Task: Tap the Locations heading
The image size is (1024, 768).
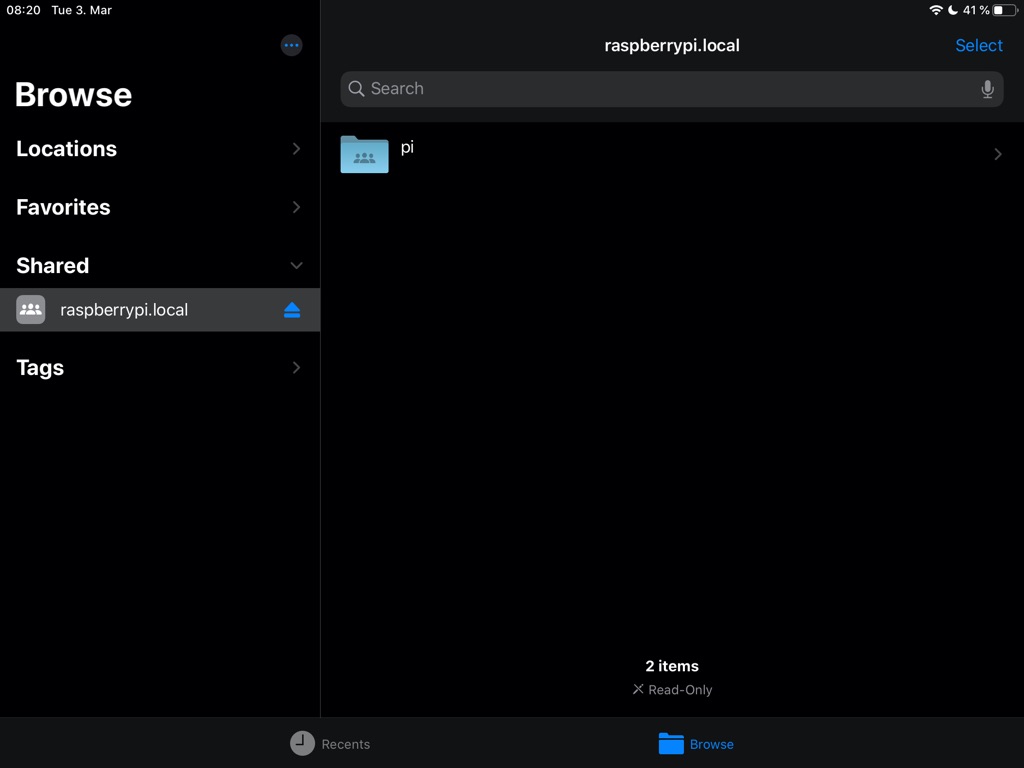Action: point(67,149)
